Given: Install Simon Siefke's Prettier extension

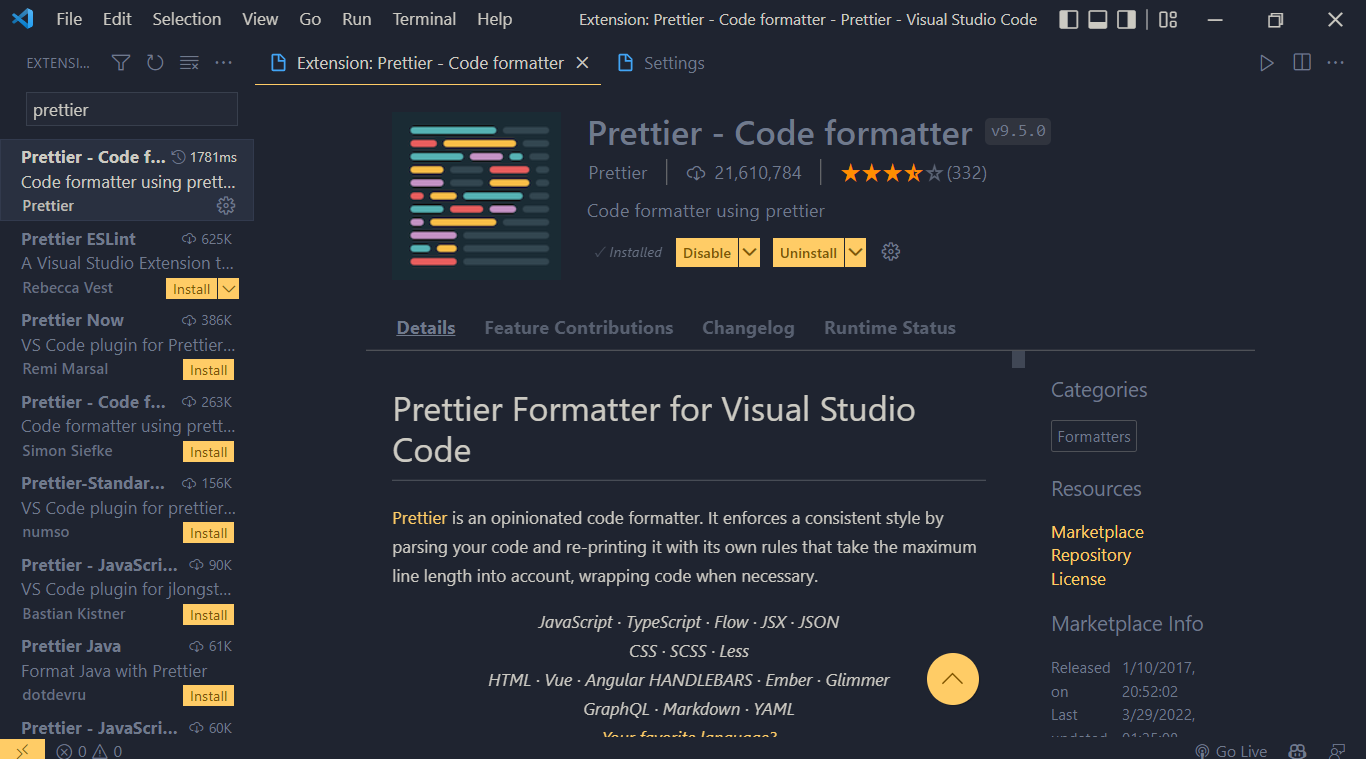Looking at the screenshot, I should pos(209,452).
